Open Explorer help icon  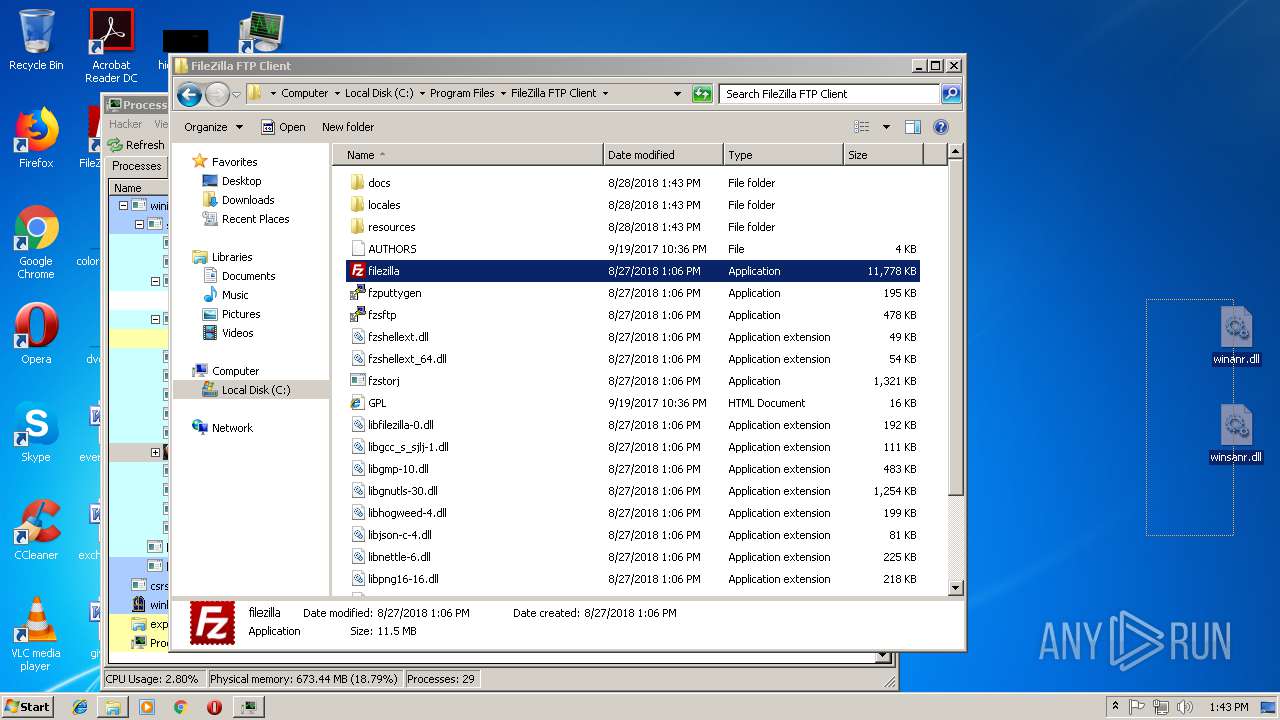point(941,127)
